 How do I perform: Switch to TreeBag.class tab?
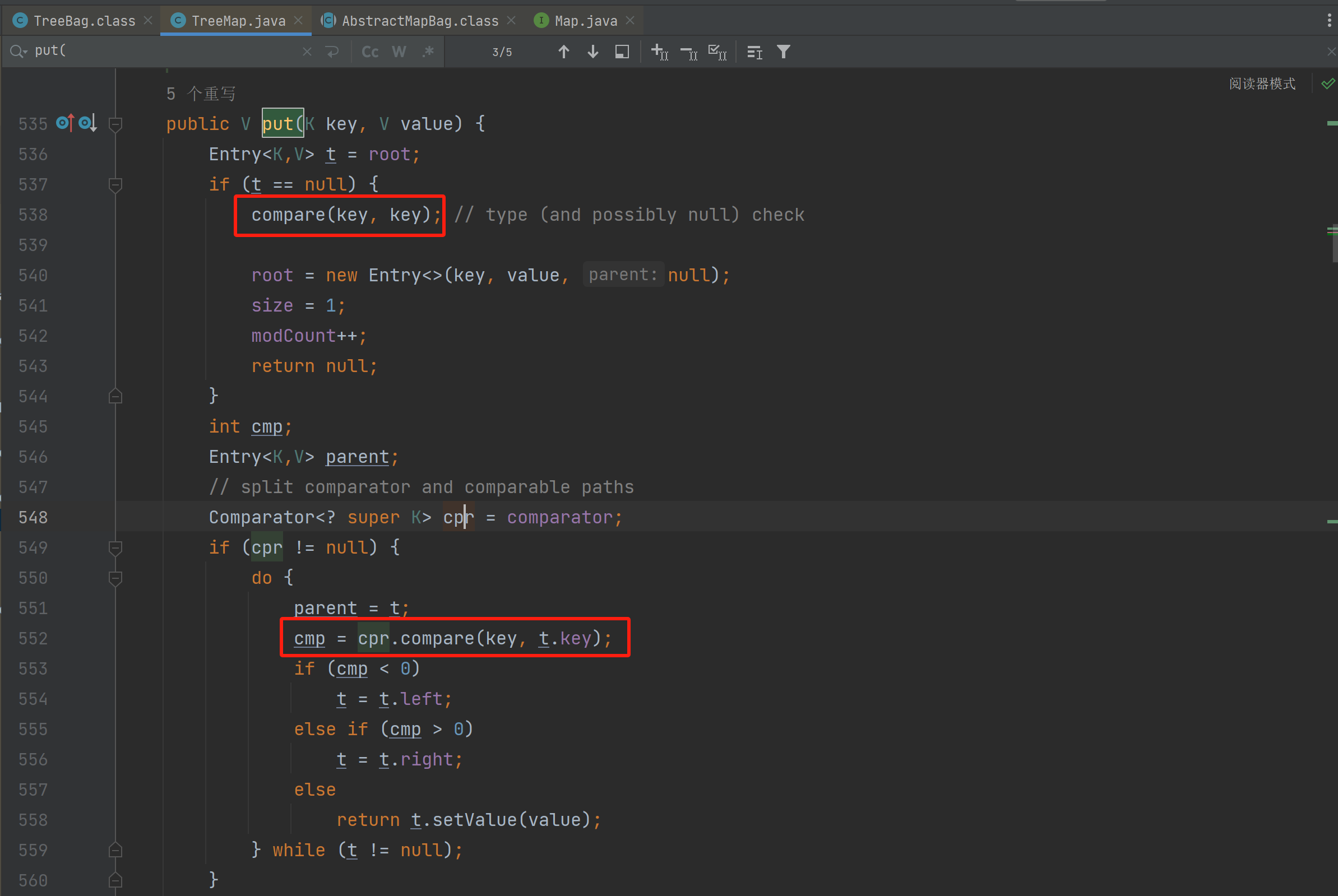coord(84,21)
